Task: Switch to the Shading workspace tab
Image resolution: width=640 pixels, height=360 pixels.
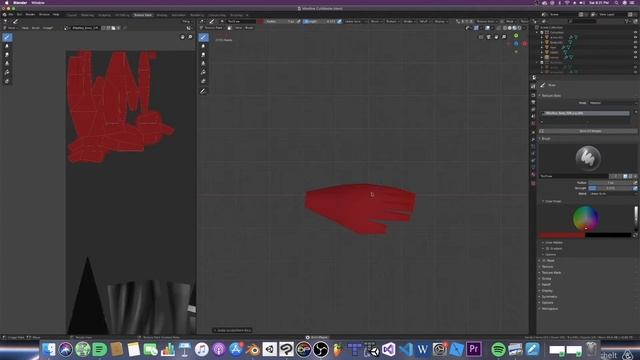Action: click(x=162, y=15)
